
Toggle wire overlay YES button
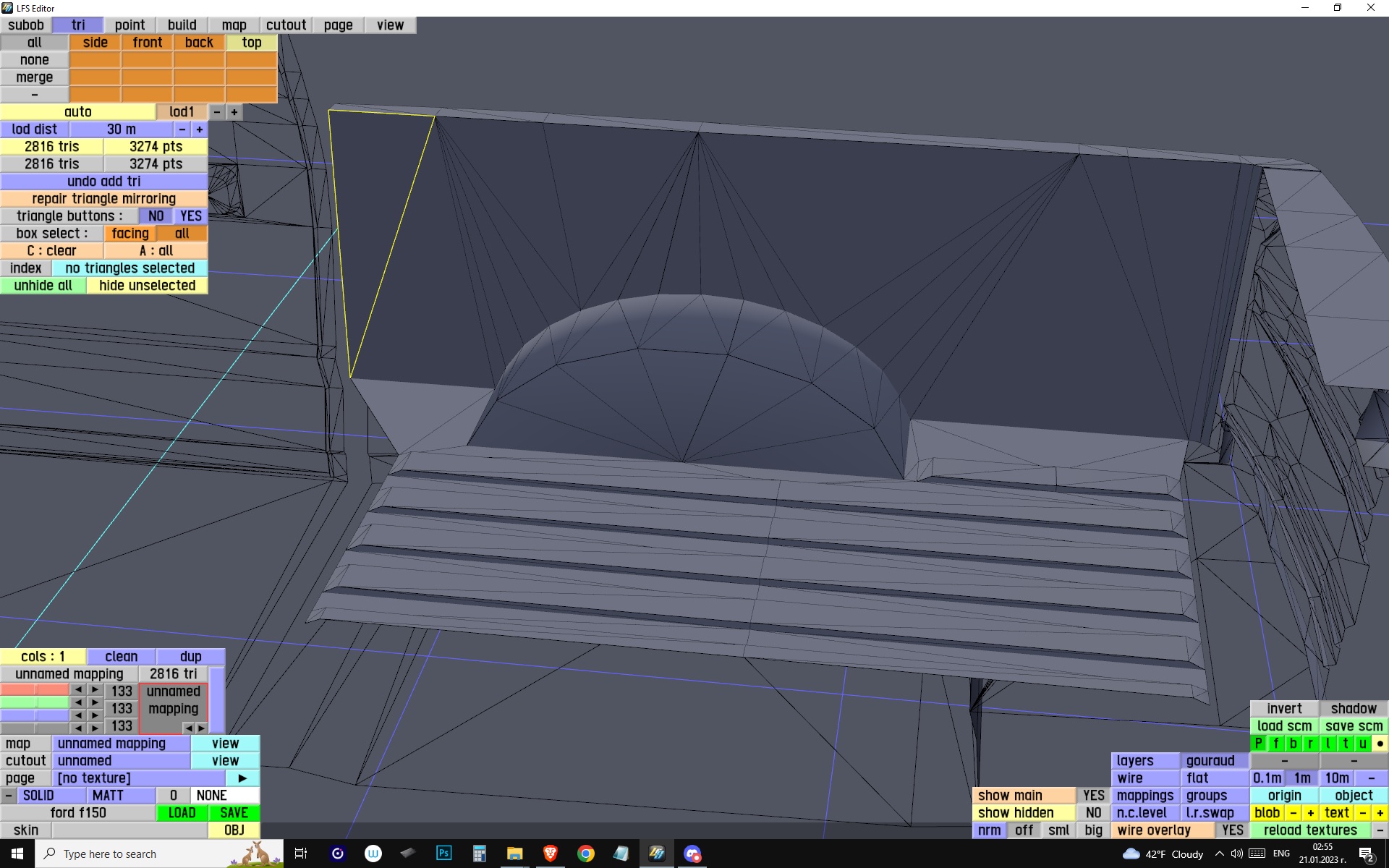pyautogui.click(x=1232, y=830)
